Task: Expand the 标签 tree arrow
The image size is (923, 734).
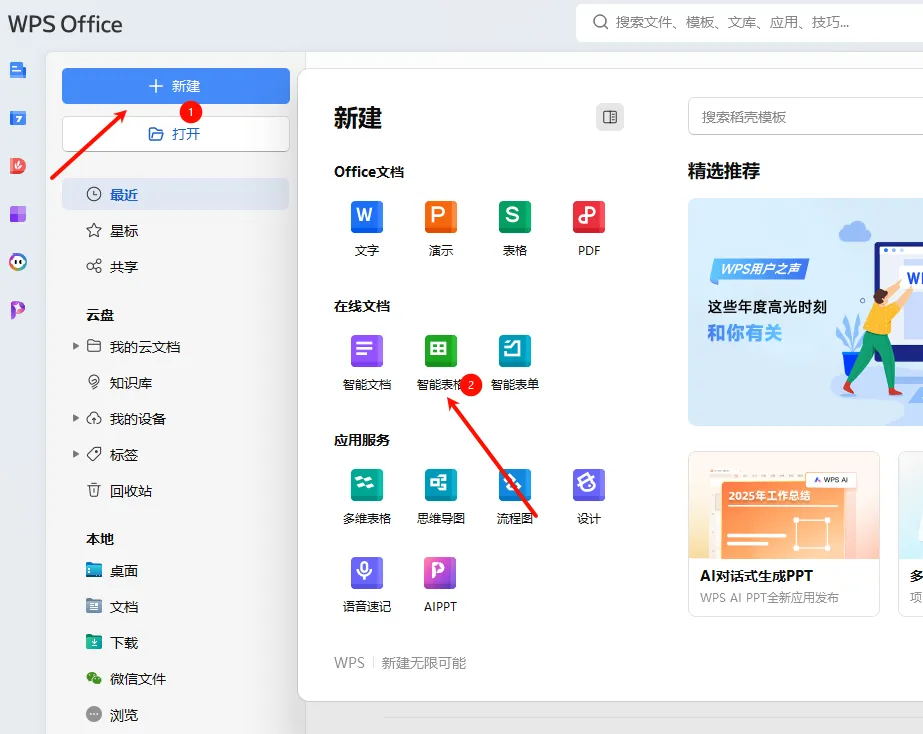Action: coord(75,454)
